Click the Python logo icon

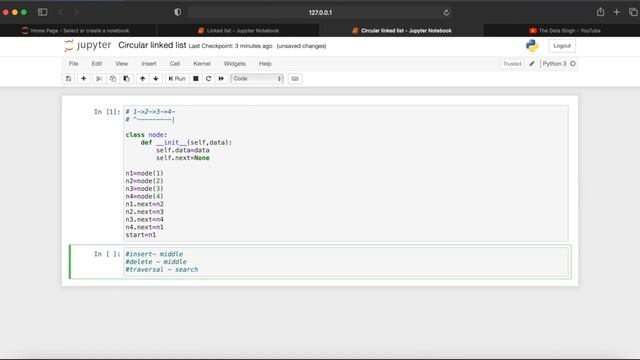[x=532, y=46]
